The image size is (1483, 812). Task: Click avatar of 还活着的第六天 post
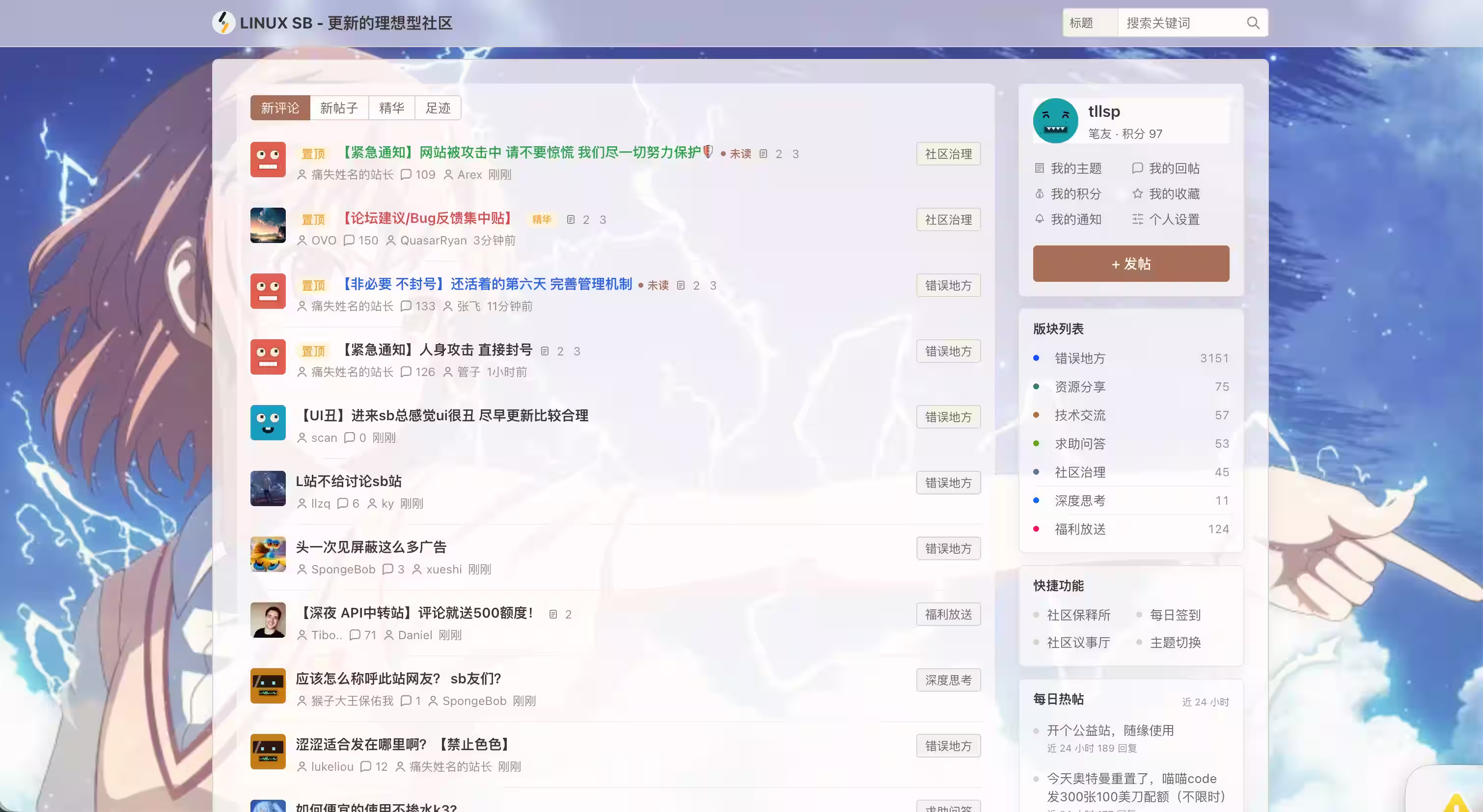(268, 291)
